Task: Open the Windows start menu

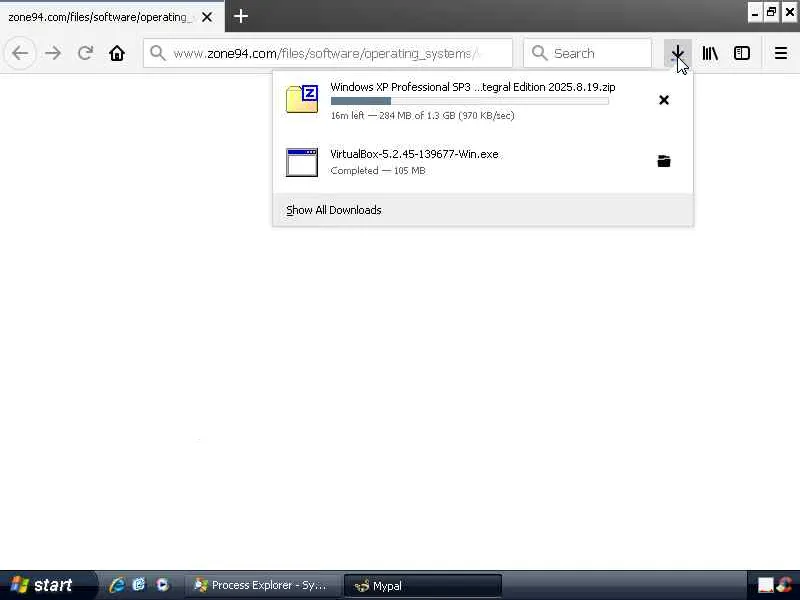Action: tap(46, 585)
